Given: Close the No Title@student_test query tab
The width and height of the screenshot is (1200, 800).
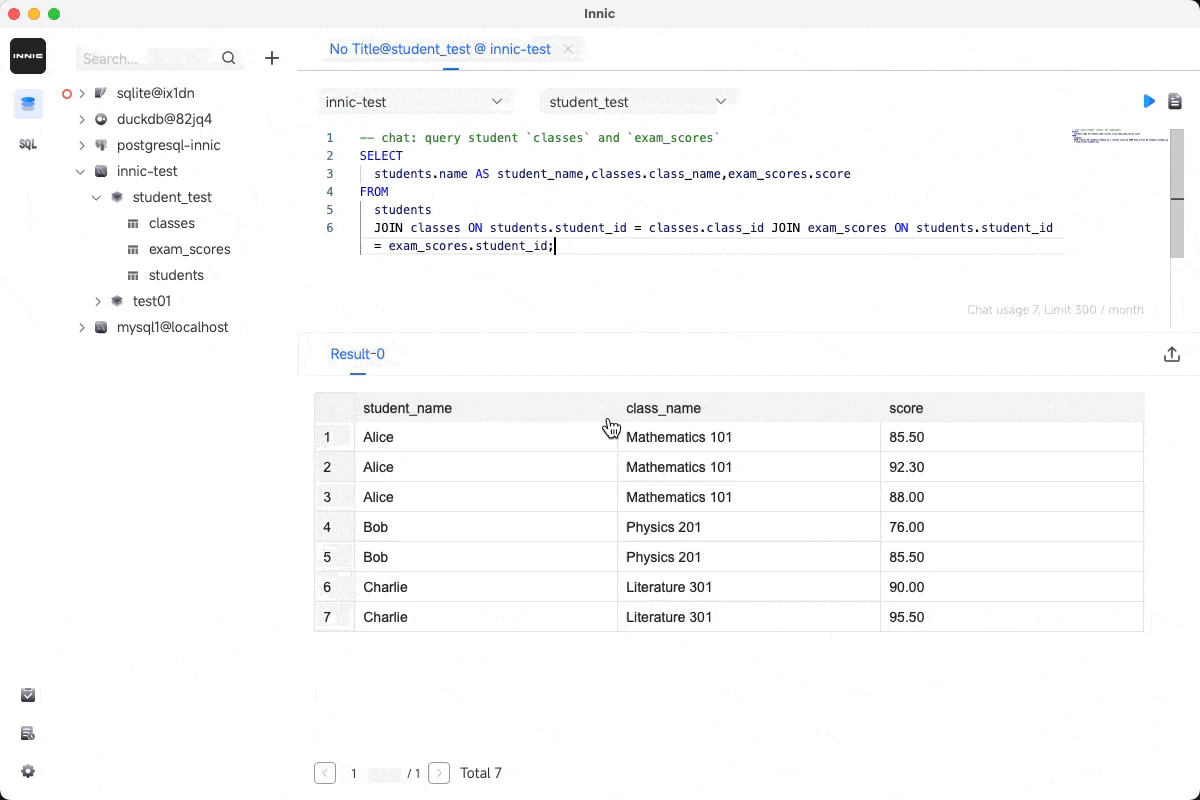Looking at the screenshot, I should 568,49.
